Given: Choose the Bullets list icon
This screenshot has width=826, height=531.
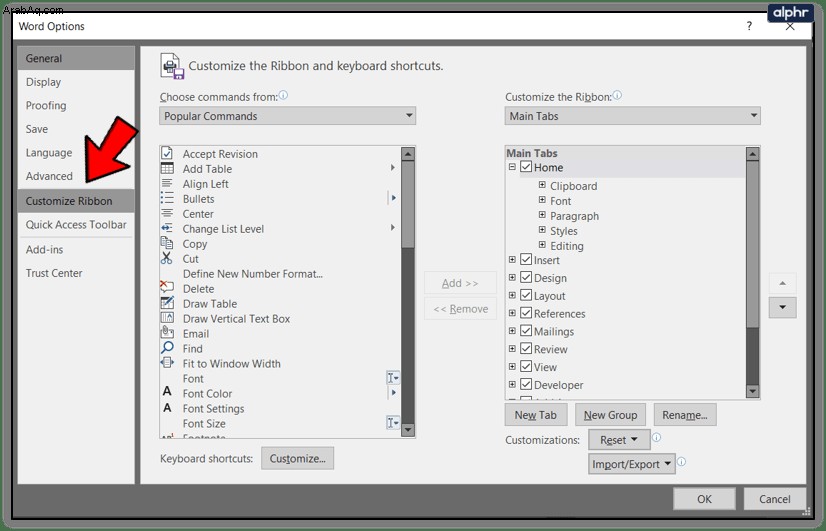Looking at the screenshot, I should 167,198.
